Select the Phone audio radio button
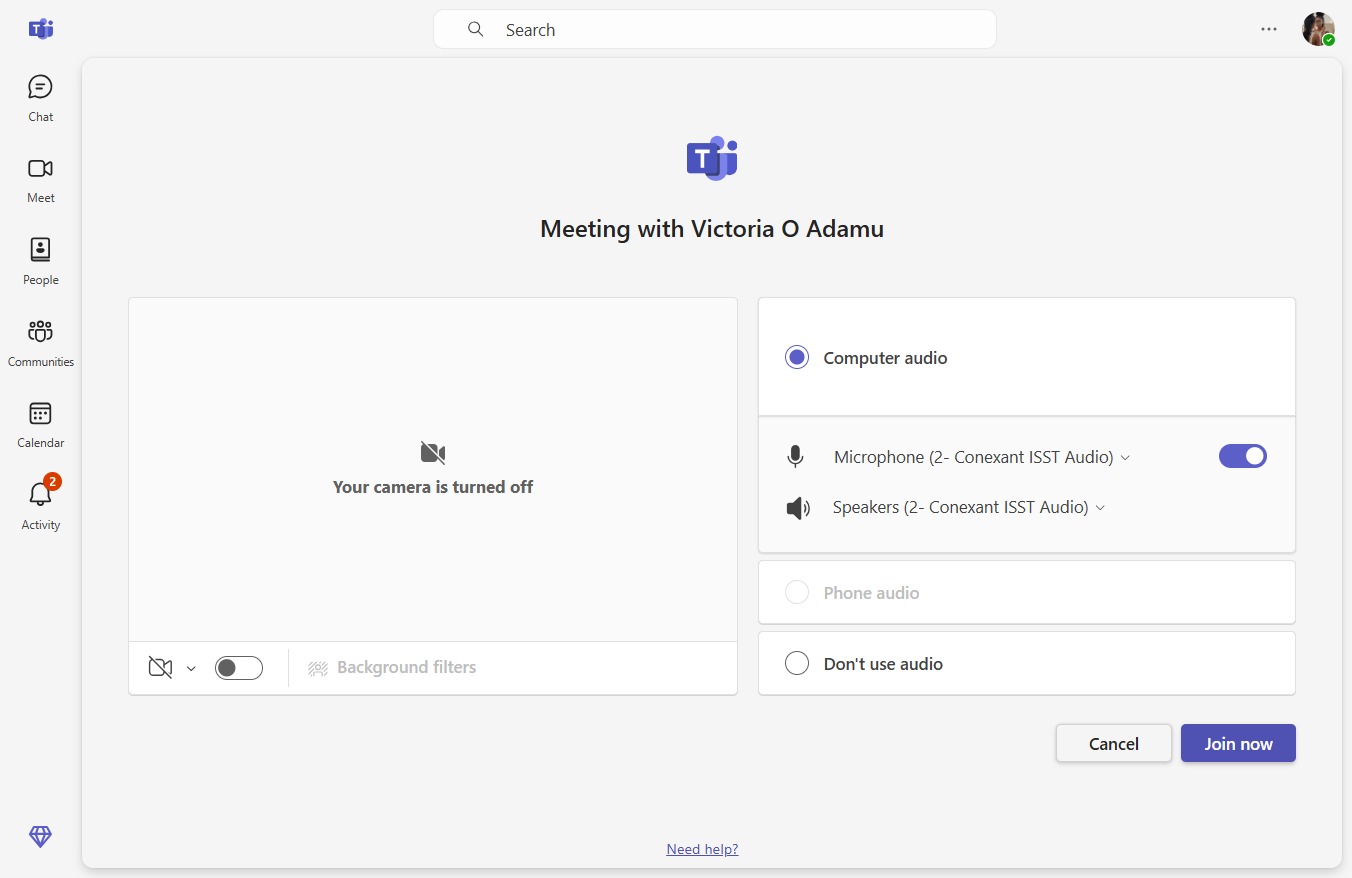This screenshot has width=1352, height=878. coord(797,592)
